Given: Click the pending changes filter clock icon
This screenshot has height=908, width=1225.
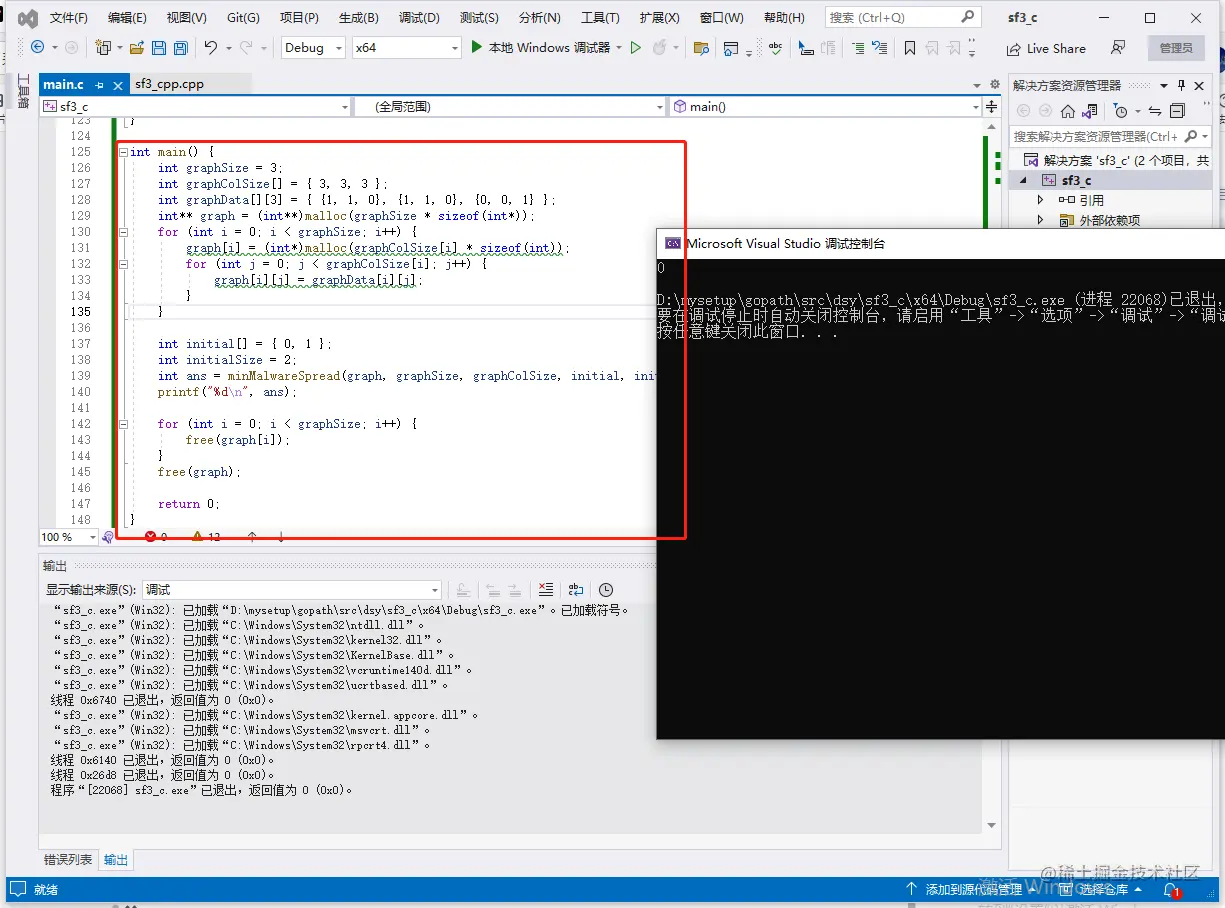Looking at the screenshot, I should 1120,111.
